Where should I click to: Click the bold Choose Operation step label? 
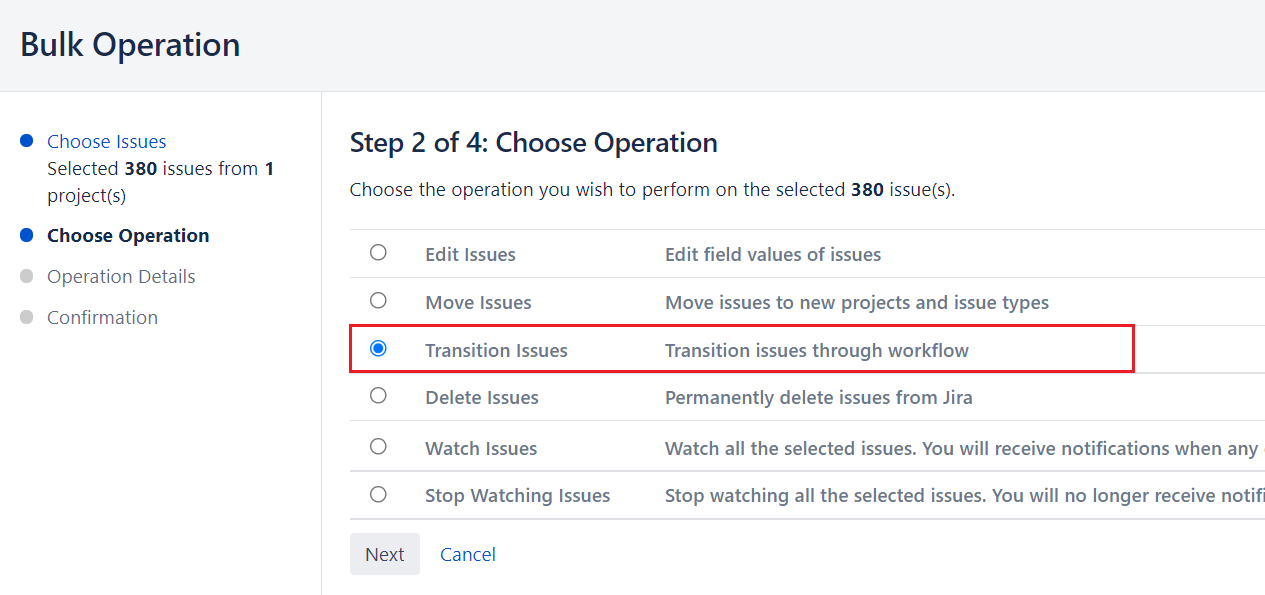tap(128, 235)
